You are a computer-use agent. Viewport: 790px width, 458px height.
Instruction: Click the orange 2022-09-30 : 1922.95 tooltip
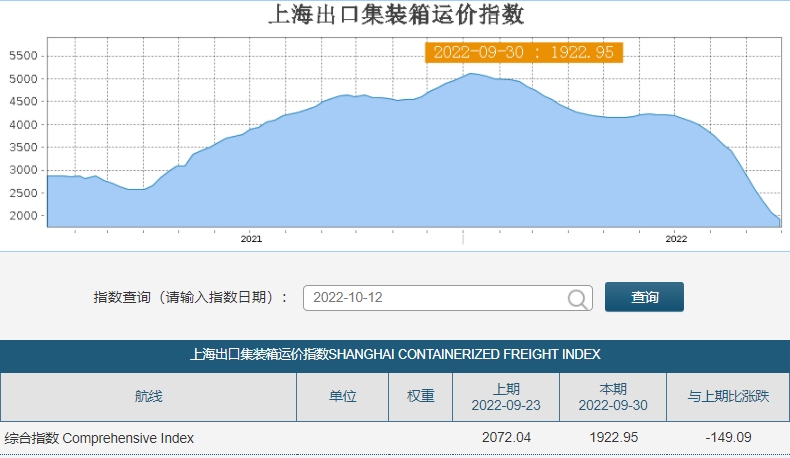click(x=523, y=52)
